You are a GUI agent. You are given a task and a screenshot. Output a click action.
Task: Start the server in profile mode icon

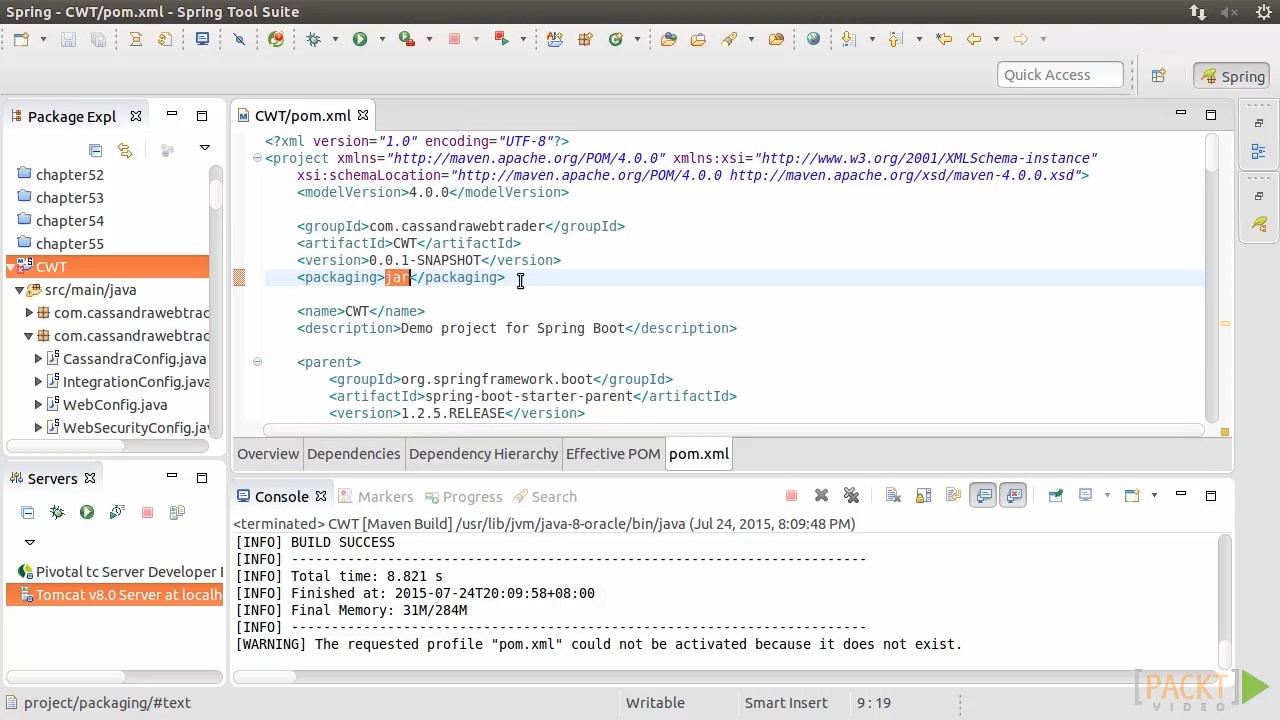click(117, 512)
